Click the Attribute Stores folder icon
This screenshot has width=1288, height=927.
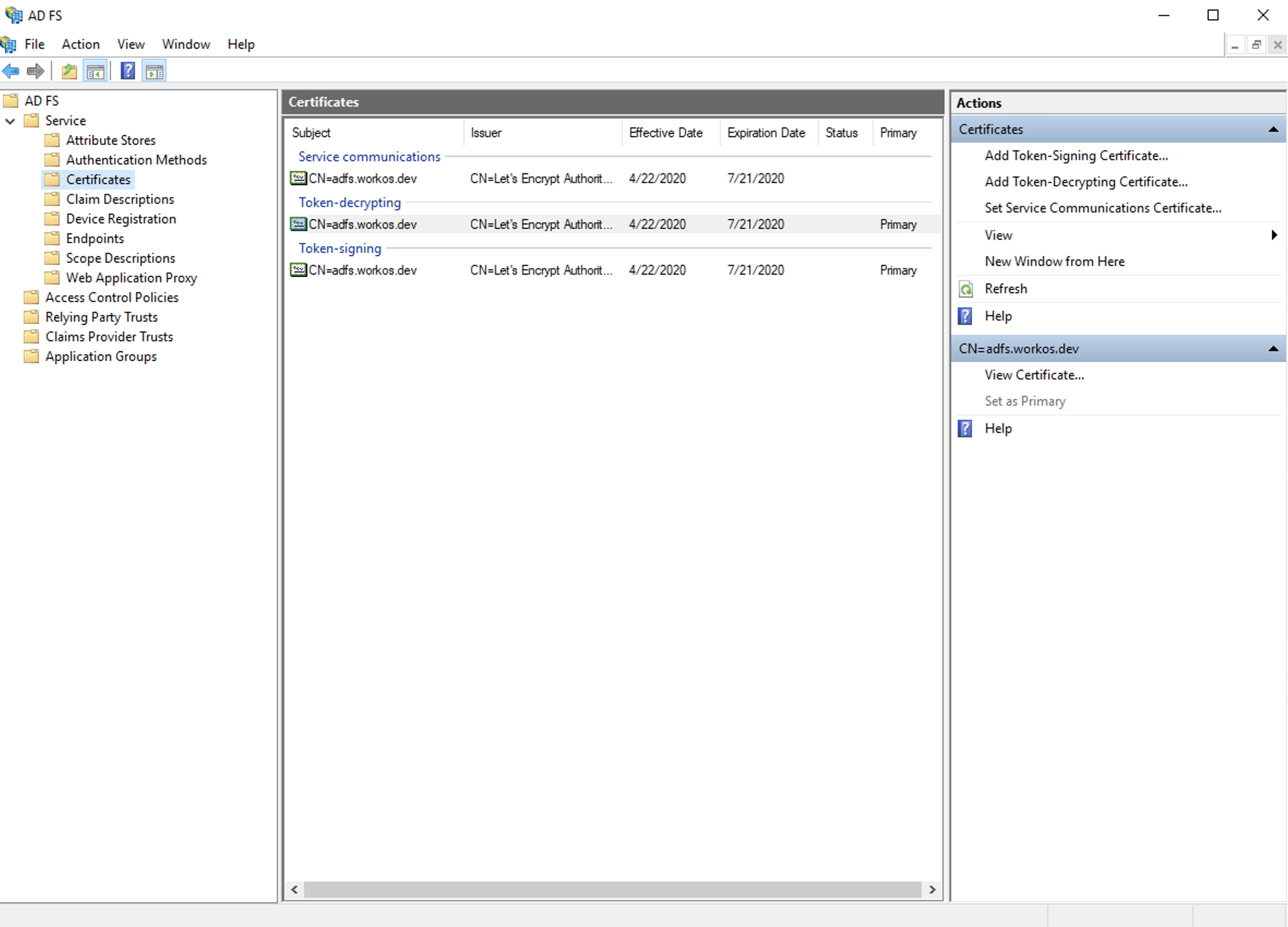pos(52,140)
